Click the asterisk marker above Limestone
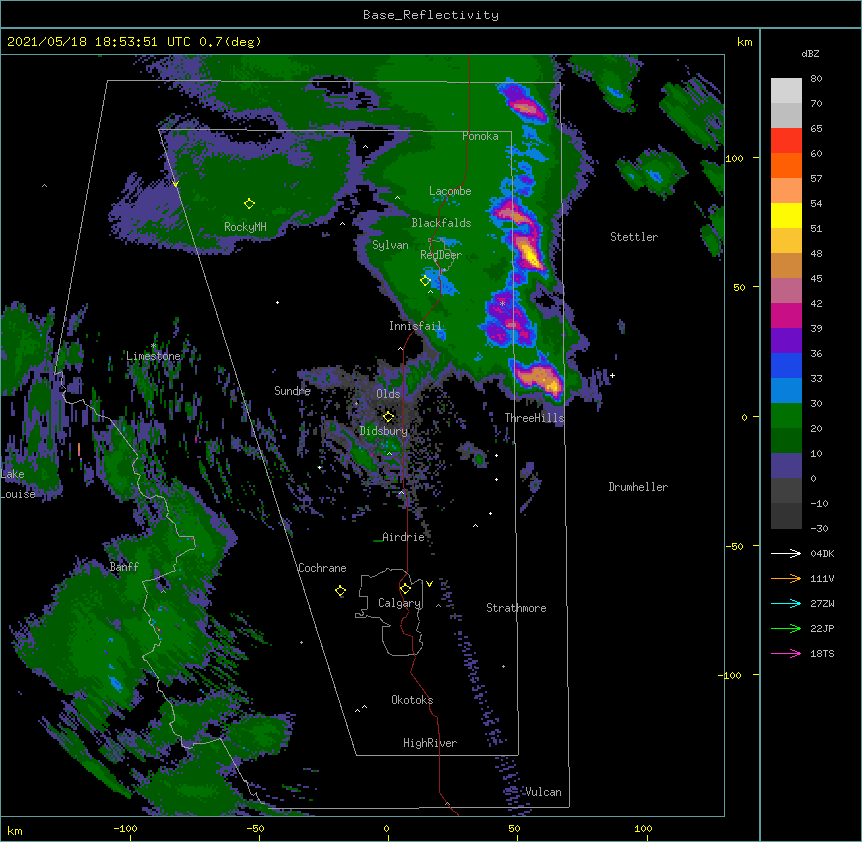Image resolution: width=862 pixels, height=842 pixels. pyautogui.click(x=153, y=346)
